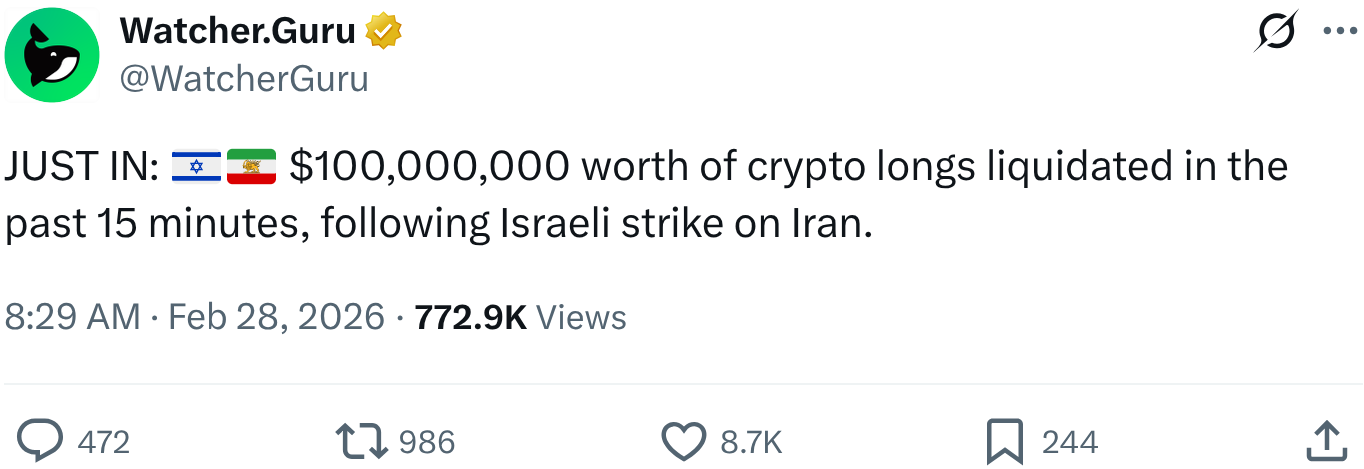The height and width of the screenshot is (469, 1364).
Task: Click the 8.7K likes count
Action: coord(751,442)
